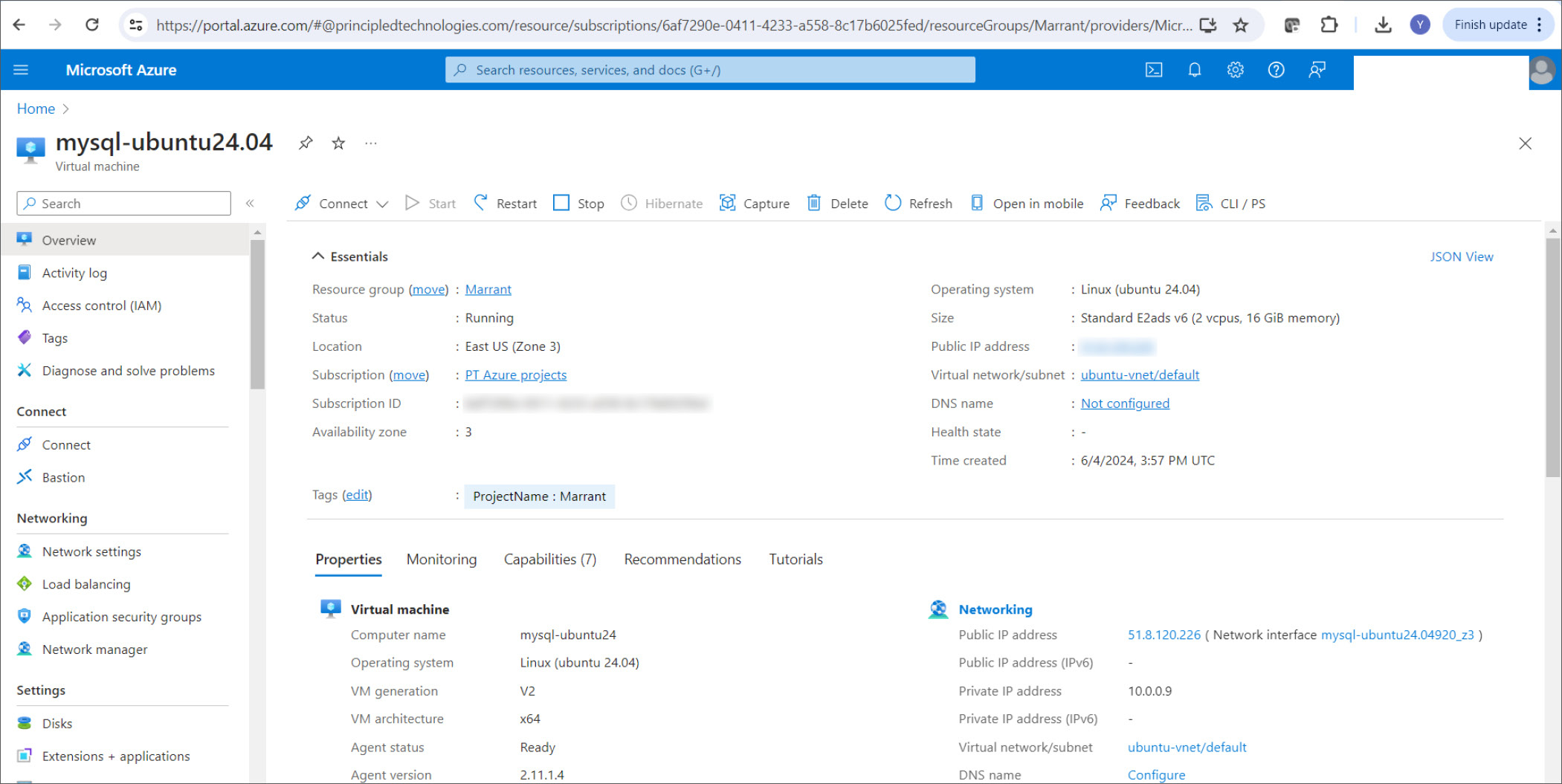Screen dimensions: 1562x784
Task: Open the notifications bell
Action: [1194, 70]
